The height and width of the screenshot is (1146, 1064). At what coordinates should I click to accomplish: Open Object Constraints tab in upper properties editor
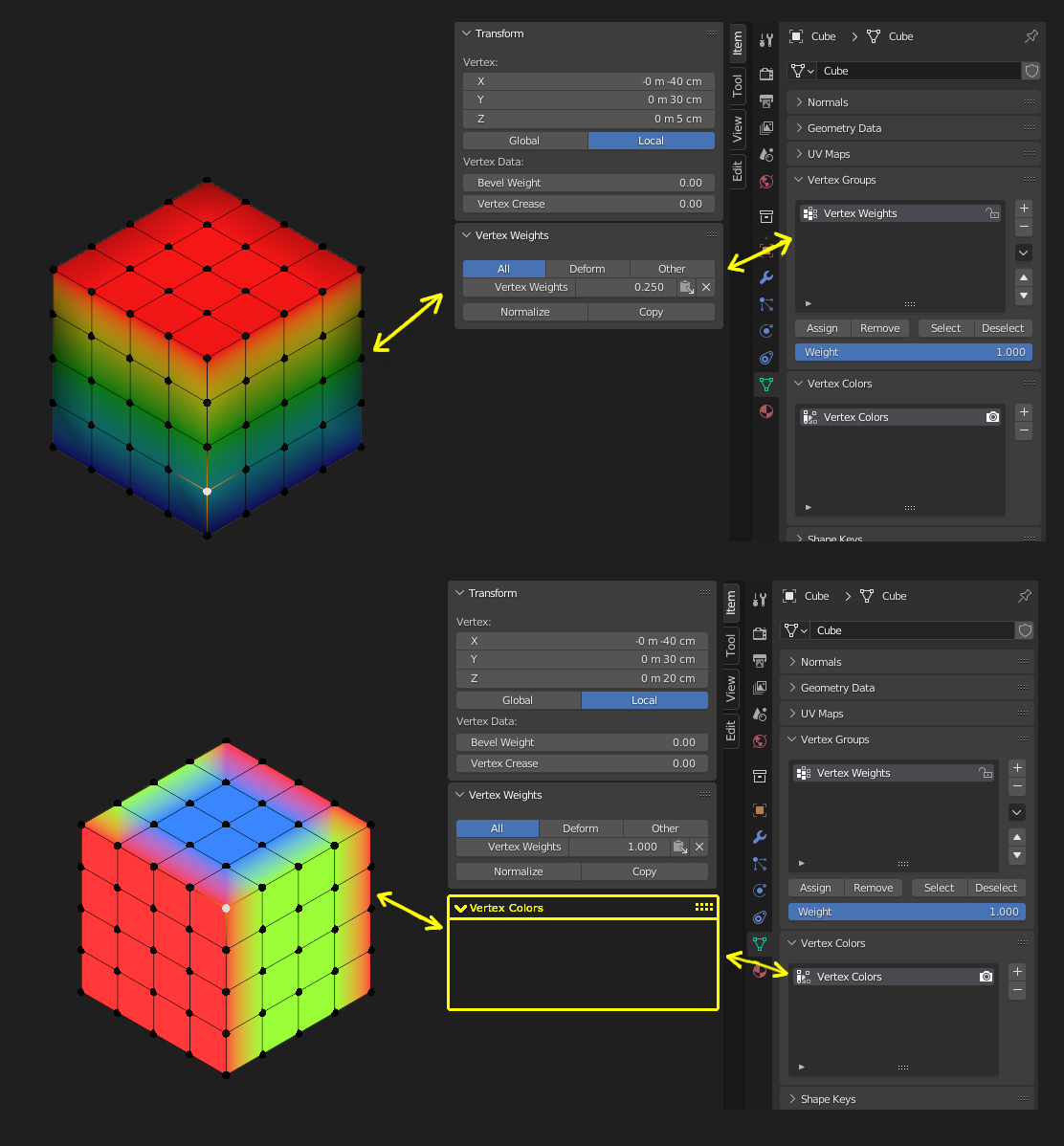tap(765, 358)
